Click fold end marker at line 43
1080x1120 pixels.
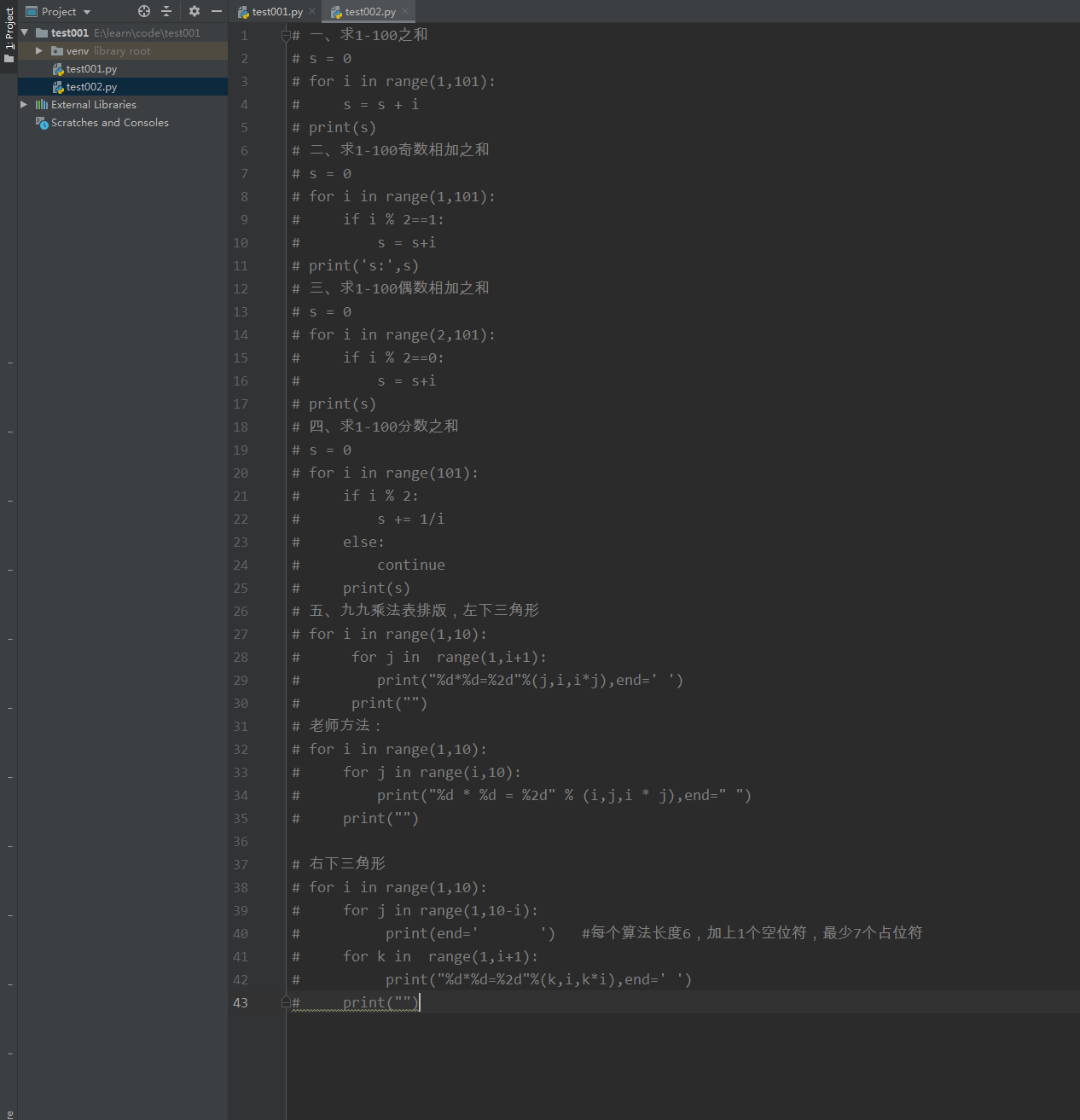click(x=287, y=1002)
